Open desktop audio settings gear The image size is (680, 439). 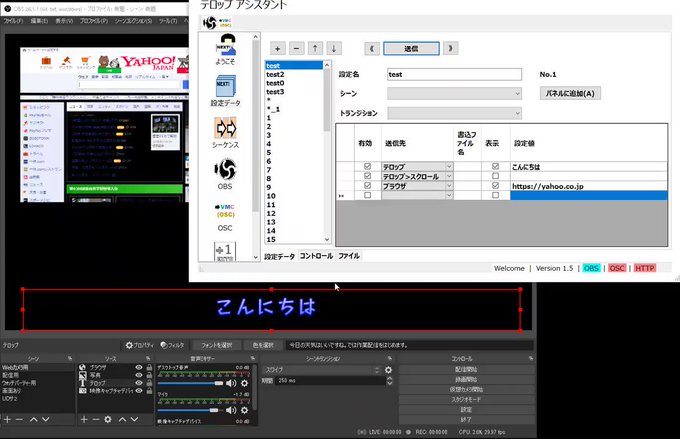(x=245, y=383)
